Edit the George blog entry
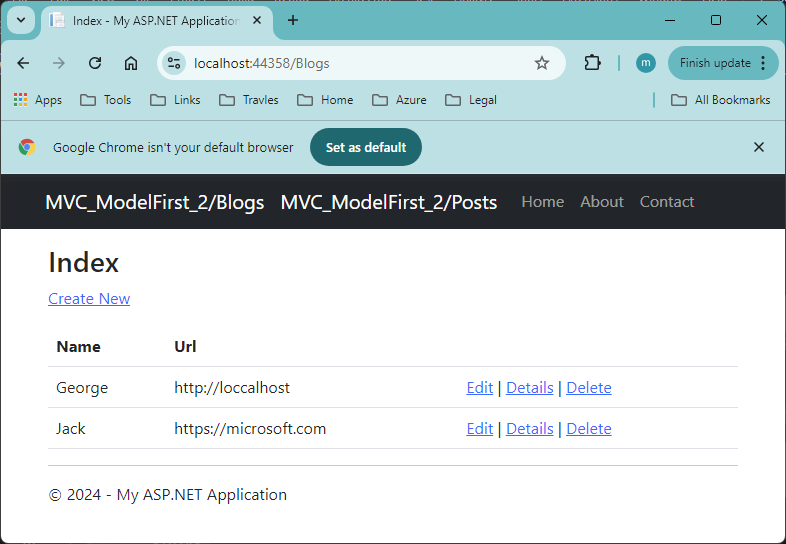The height and width of the screenshot is (544, 786). click(x=479, y=388)
